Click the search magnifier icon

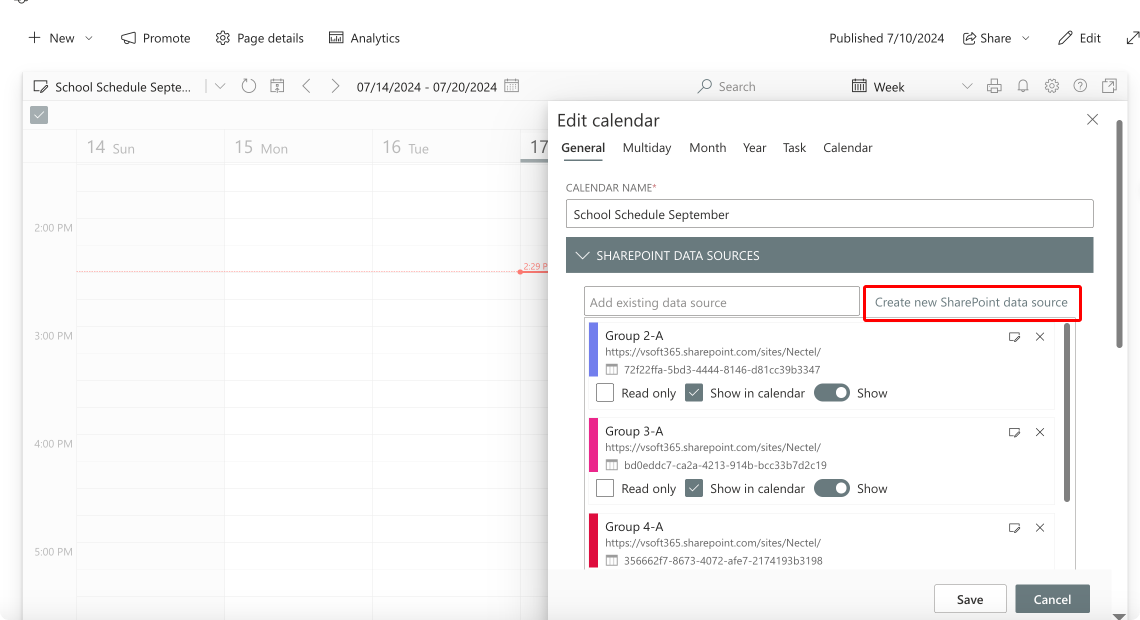pos(705,86)
